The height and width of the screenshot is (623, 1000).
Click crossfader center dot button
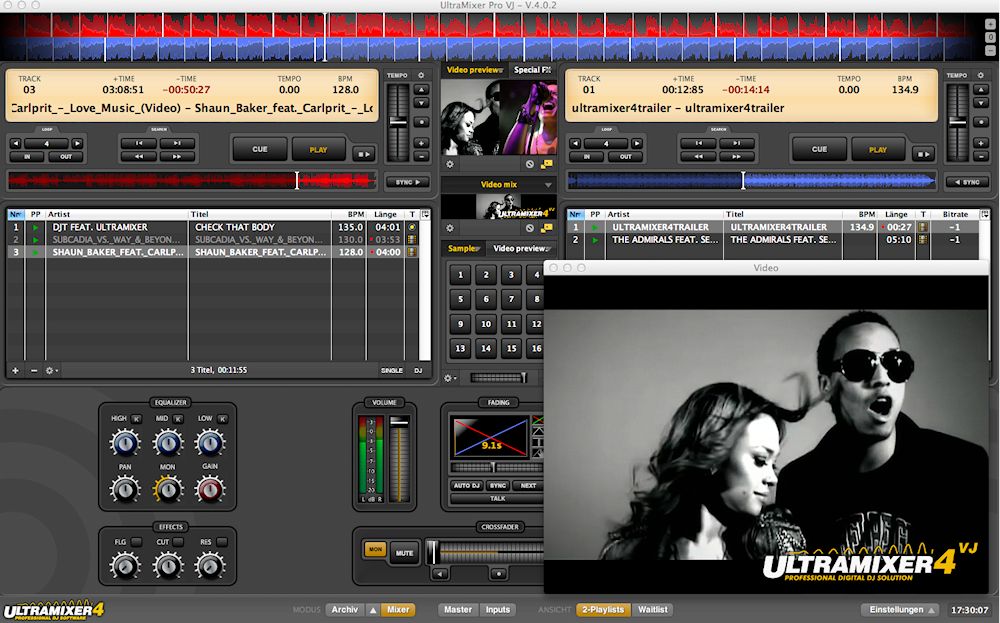(x=499, y=574)
